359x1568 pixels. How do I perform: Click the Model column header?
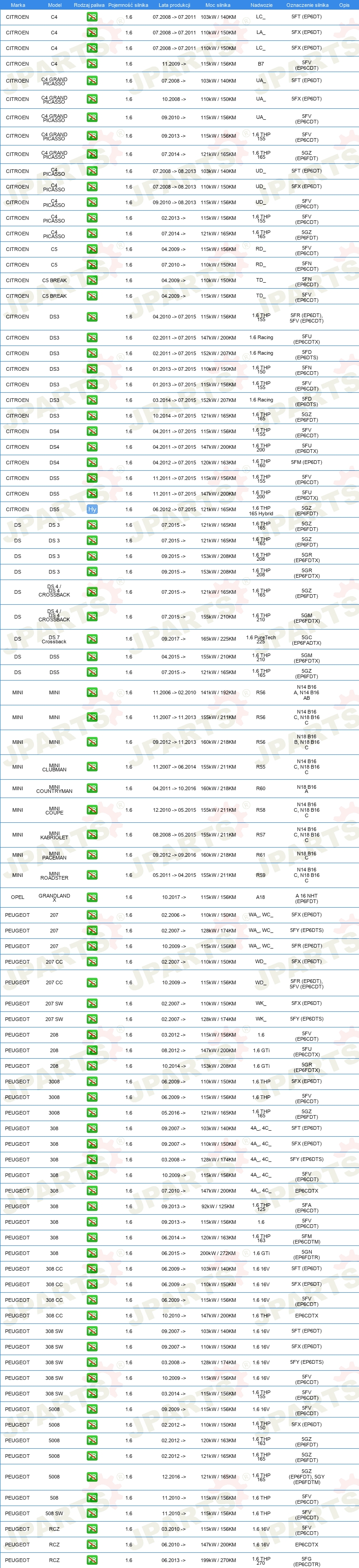[x=54, y=5]
